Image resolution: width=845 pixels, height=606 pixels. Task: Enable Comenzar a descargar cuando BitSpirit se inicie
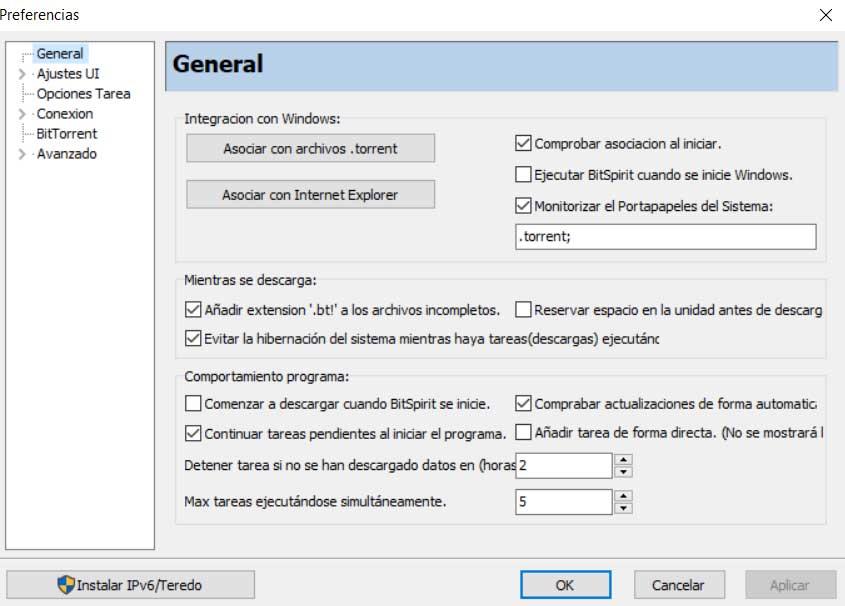click(193, 403)
